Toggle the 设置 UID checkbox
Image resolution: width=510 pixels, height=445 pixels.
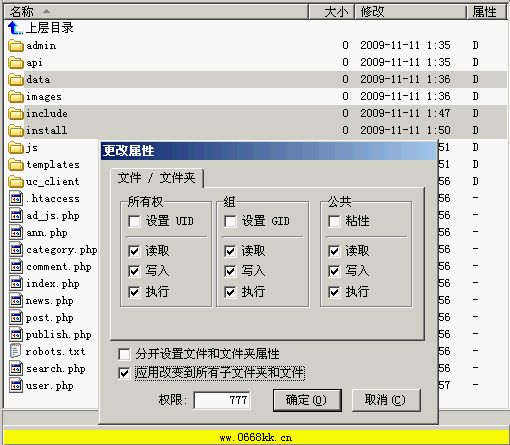pos(134,221)
